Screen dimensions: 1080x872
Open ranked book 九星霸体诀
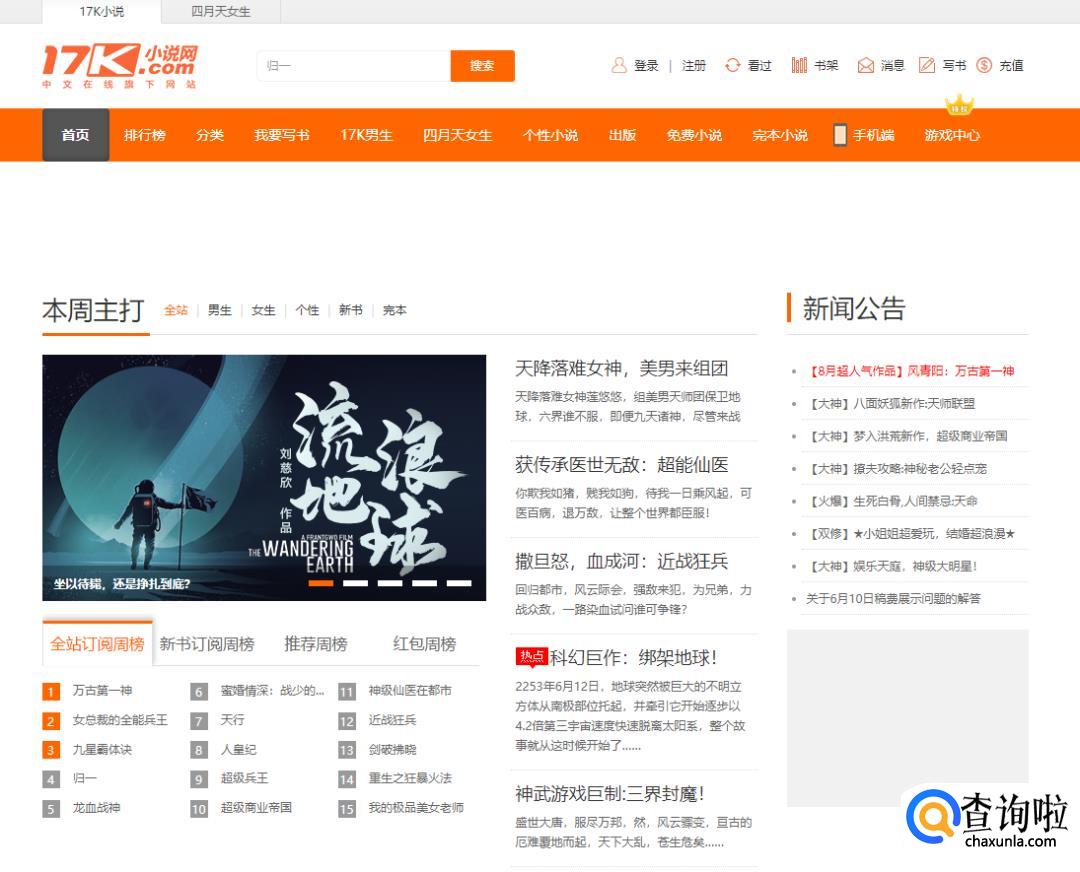(102, 749)
